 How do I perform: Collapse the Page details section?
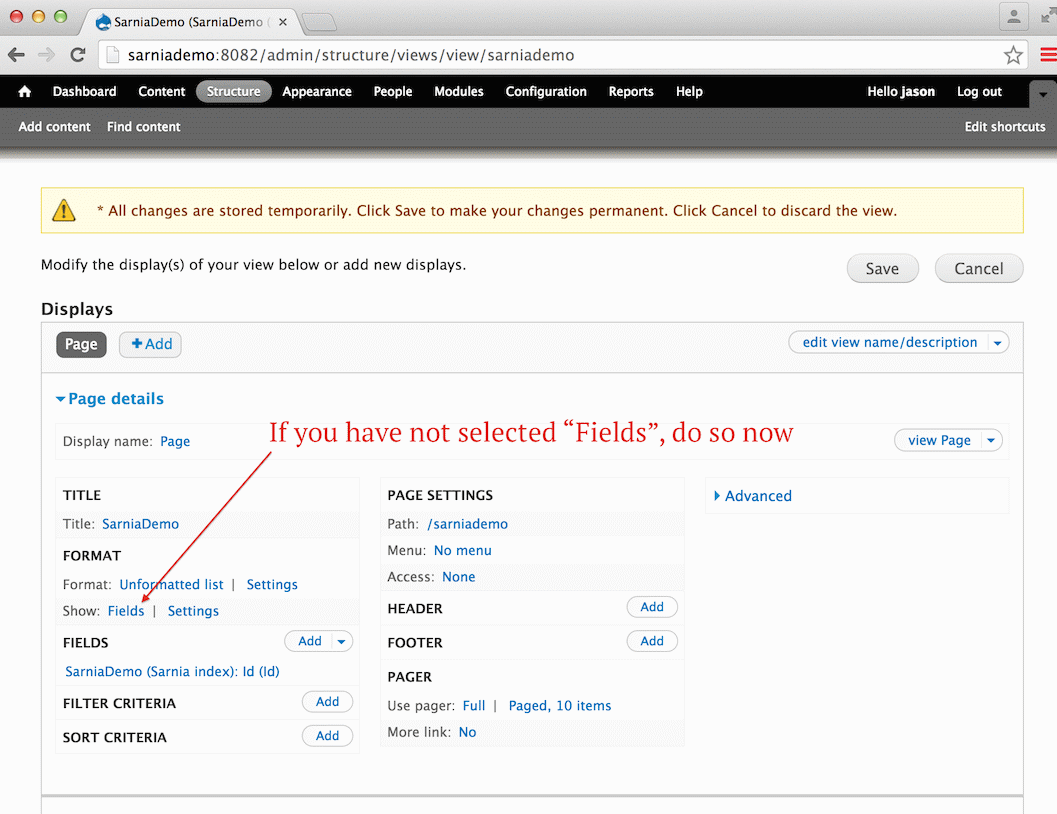click(x=110, y=399)
